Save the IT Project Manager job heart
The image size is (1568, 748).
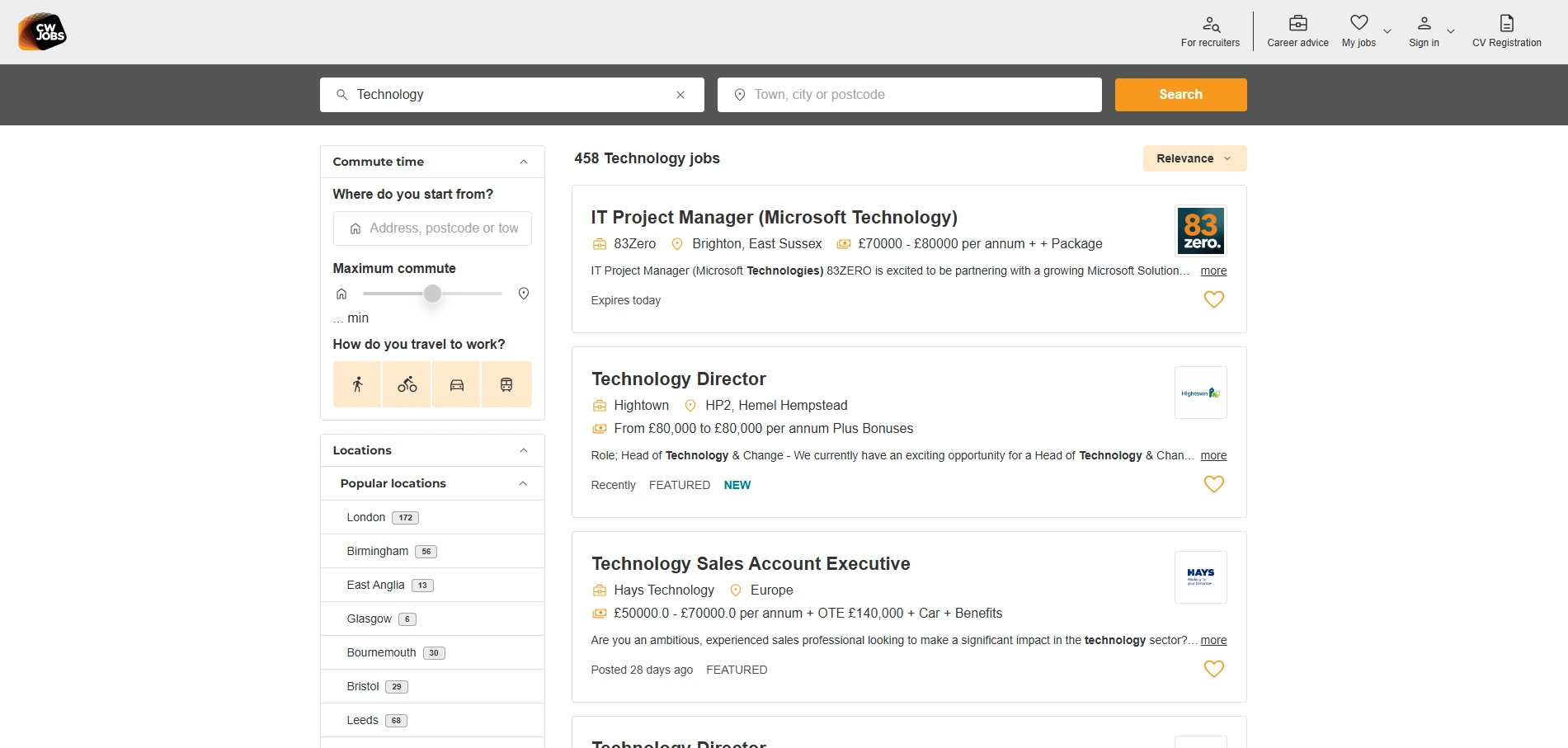(1214, 299)
